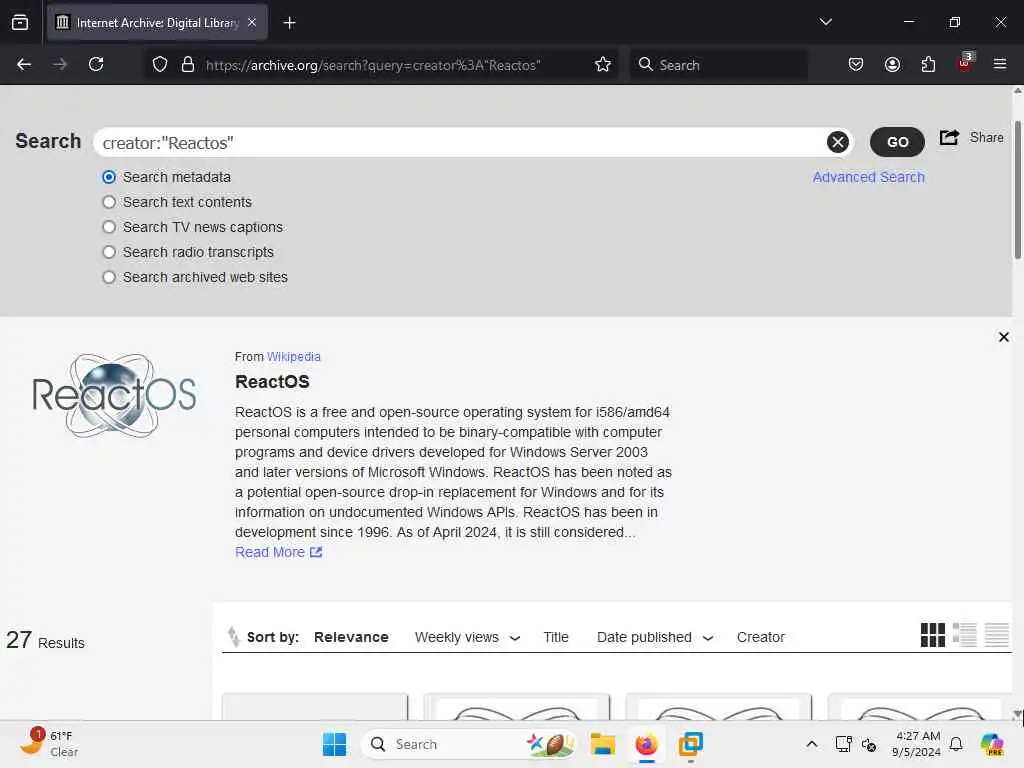Click the Windows taskbar Search box
Image resolution: width=1024 pixels, height=768 pixels.
pos(469,744)
